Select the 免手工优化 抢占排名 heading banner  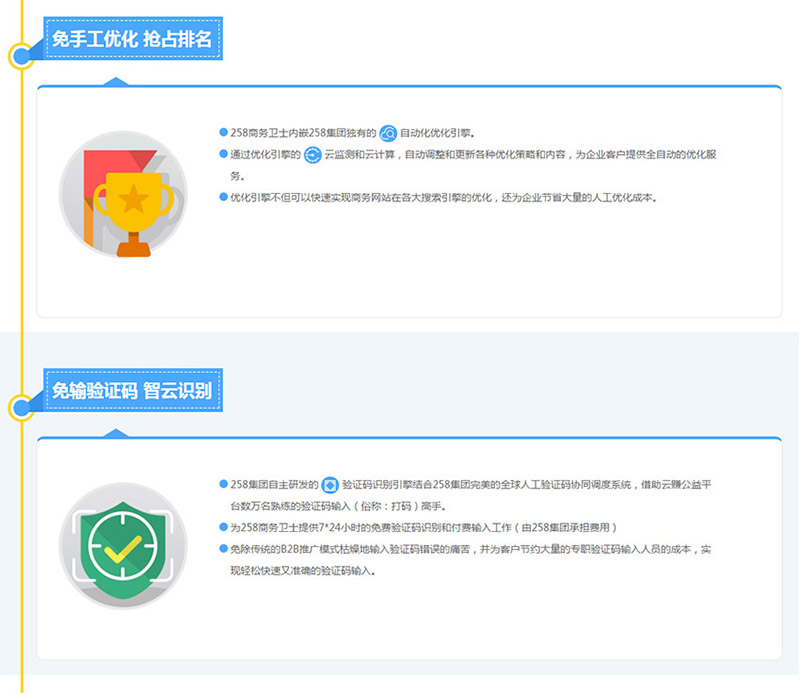[x=132, y=39]
